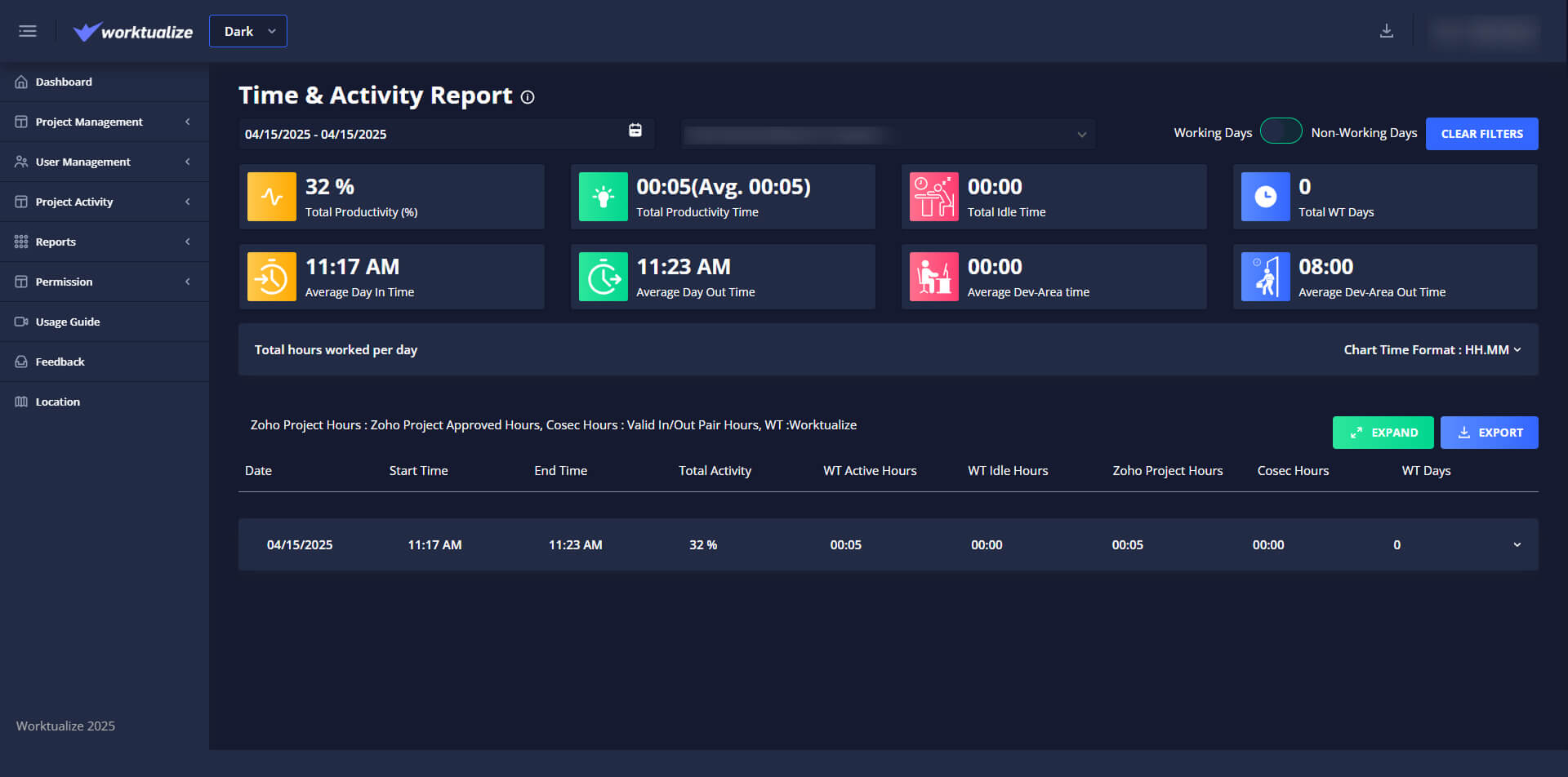Open User Management in the sidebar
1568x777 pixels.
click(105, 162)
